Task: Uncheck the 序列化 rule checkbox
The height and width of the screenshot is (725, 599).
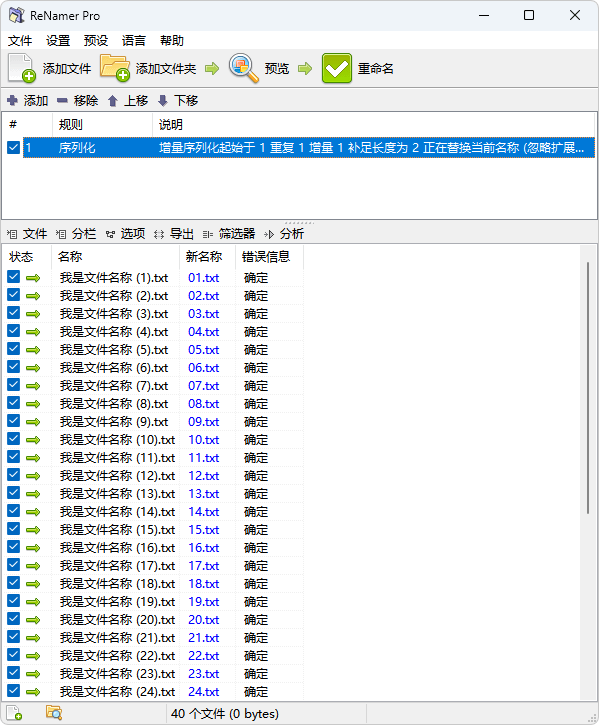Action: point(13,147)
